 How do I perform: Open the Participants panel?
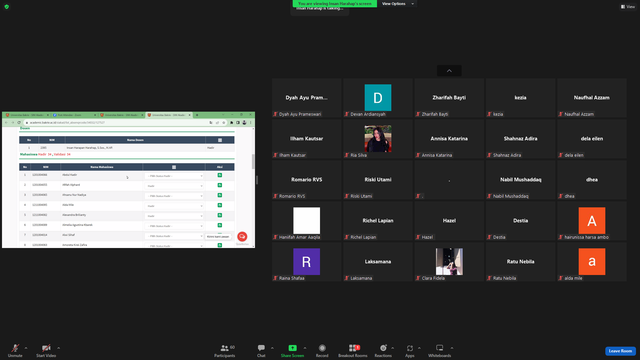point(224,350)
